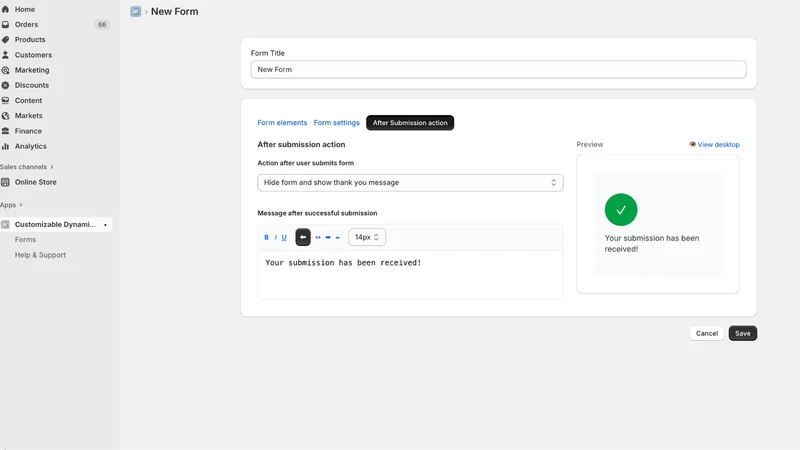The width and height of the screenshot is (800, 450).
Task: Go to Orders in the sidebar
Action: (x=26, y=24)
